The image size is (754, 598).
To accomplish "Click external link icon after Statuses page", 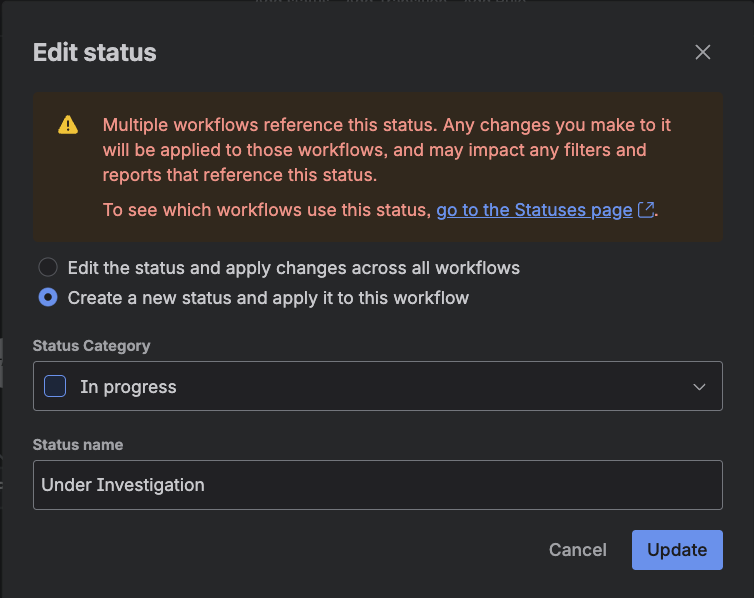I will click(x=647, y=210).
